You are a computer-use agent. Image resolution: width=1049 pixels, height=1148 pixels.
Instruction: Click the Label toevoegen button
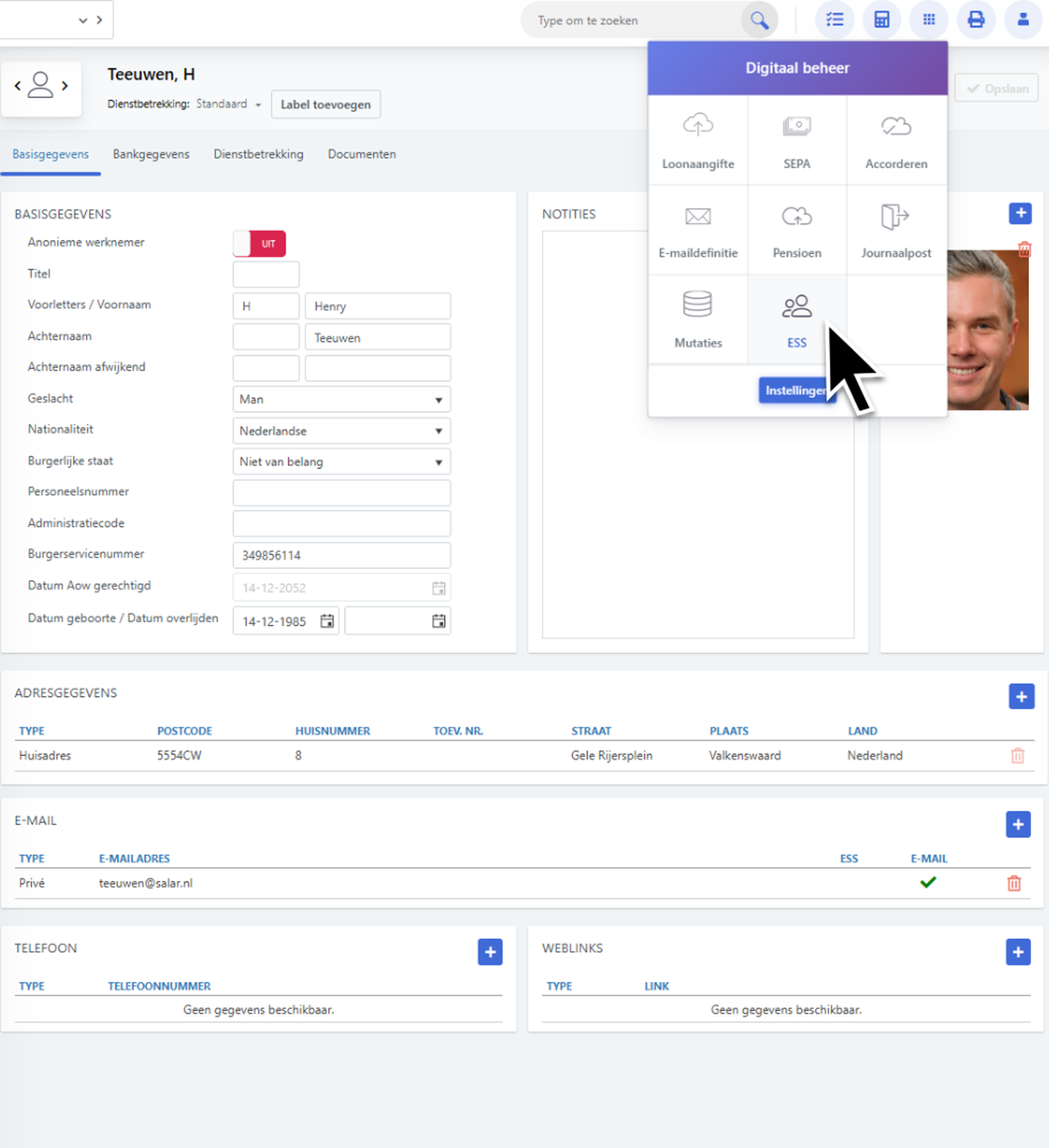[326, 104]
